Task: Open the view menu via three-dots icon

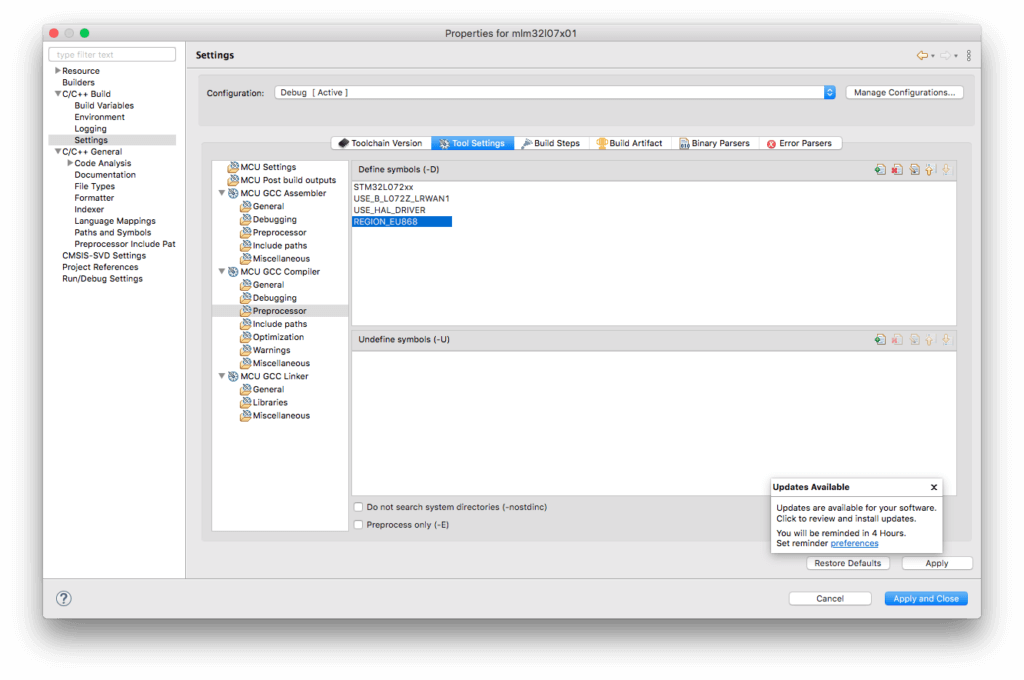Action: click(967, 55)
